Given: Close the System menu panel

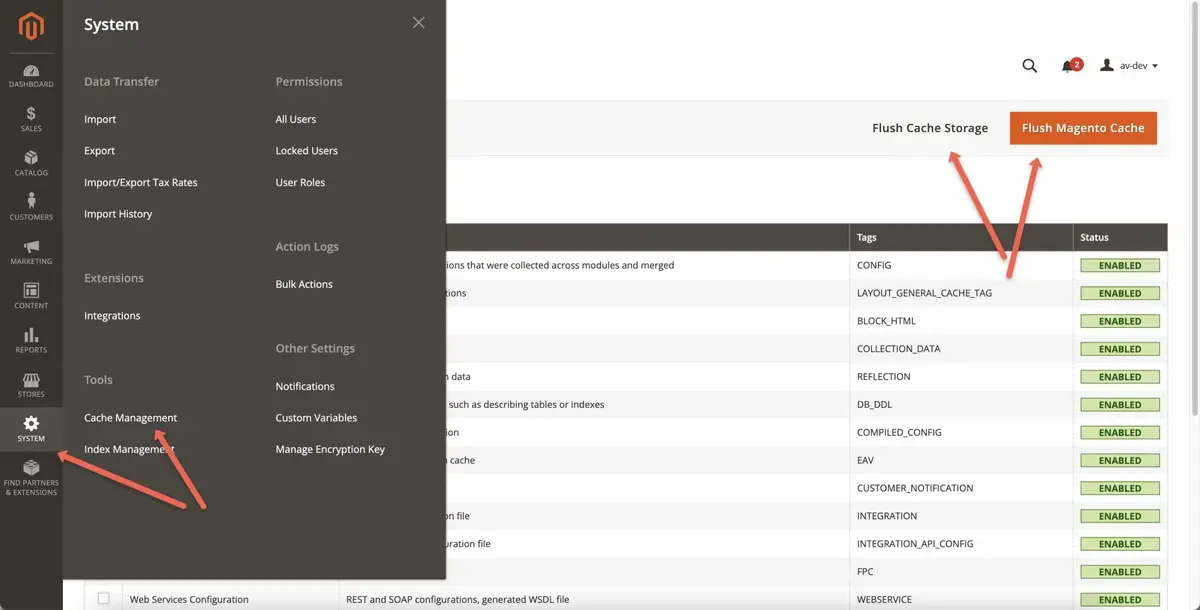Looking at the screenshot, I should click(419, 23).
